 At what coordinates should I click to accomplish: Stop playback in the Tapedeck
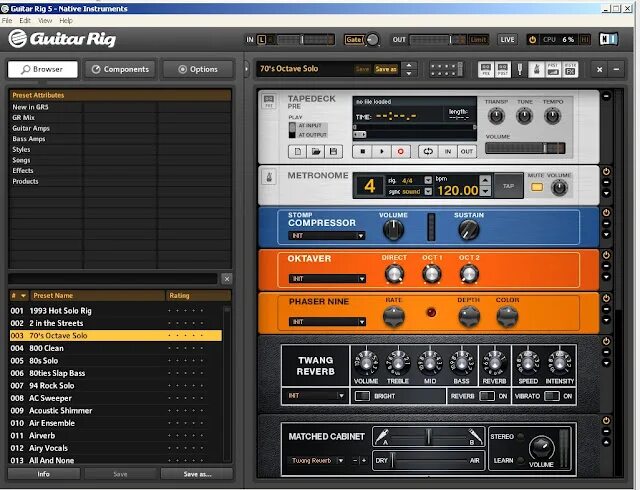click(x=362, y=151)
